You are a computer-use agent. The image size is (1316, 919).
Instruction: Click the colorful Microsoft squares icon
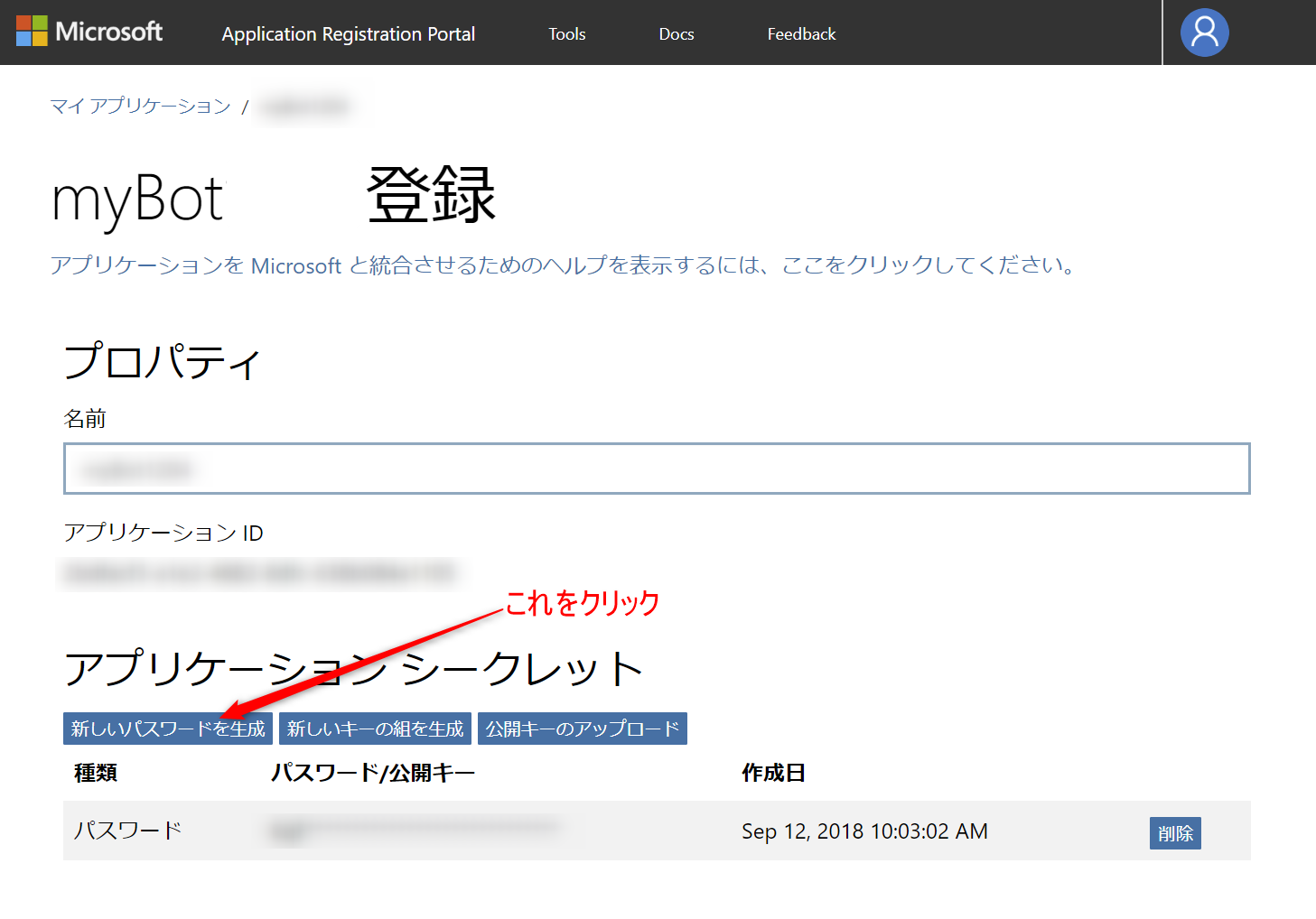tap(32, 32)
